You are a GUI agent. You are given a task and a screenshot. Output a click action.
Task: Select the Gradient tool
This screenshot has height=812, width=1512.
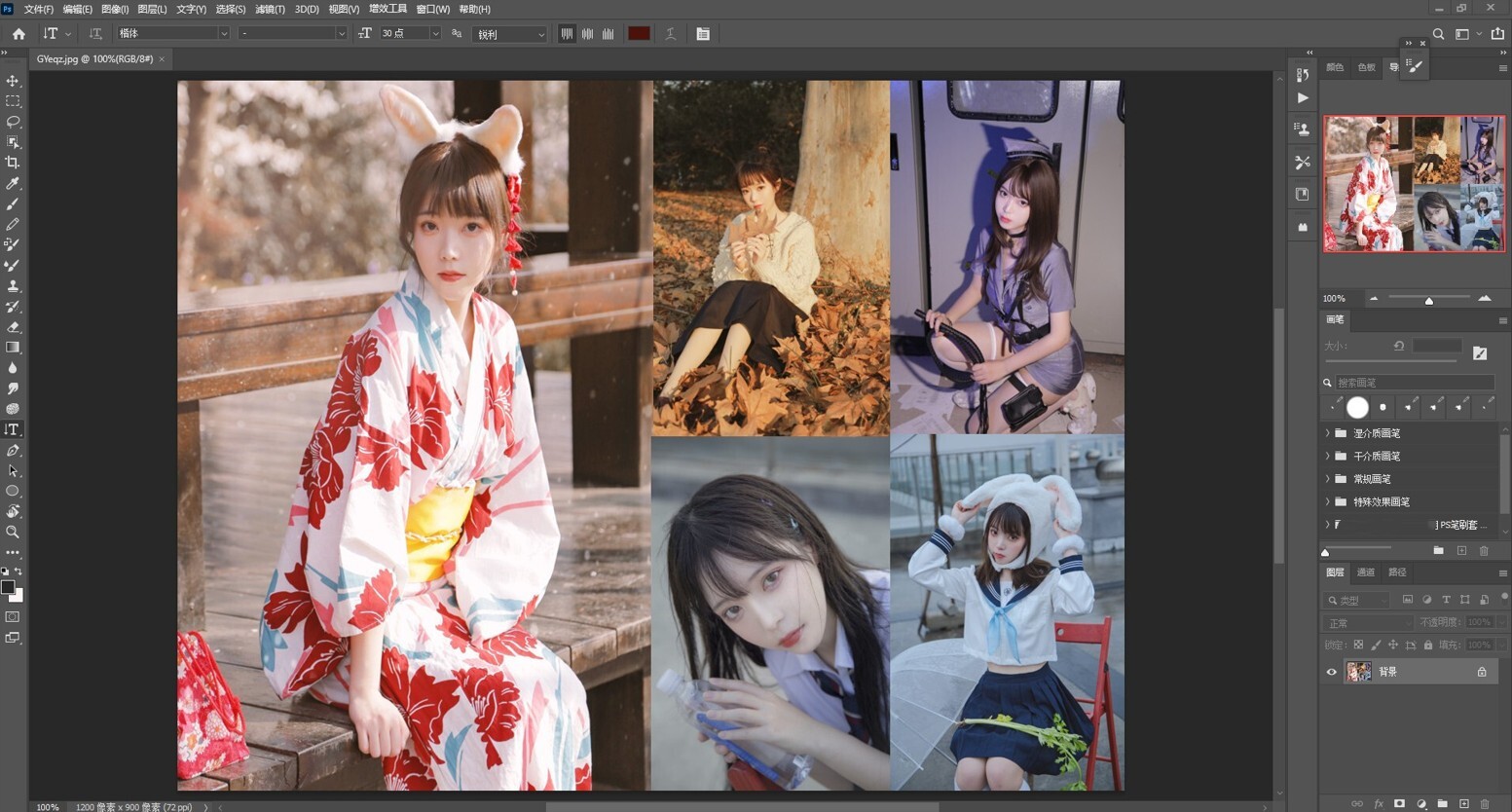13,348
